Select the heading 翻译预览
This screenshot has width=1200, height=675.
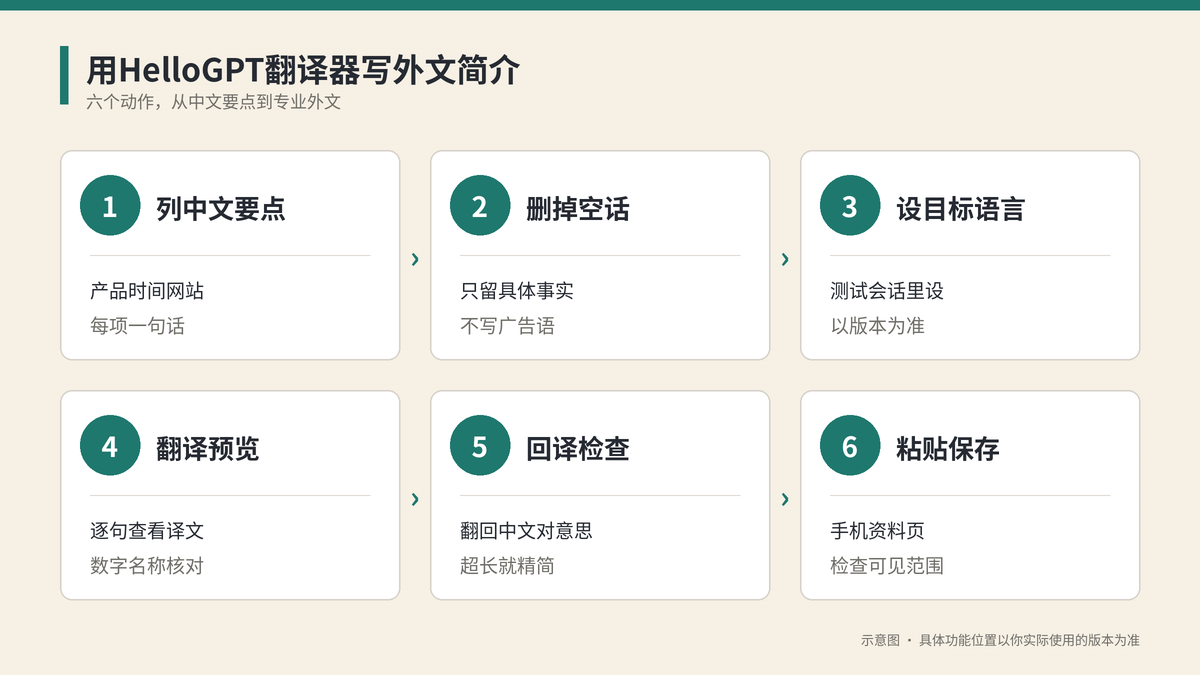coord(208,448)
